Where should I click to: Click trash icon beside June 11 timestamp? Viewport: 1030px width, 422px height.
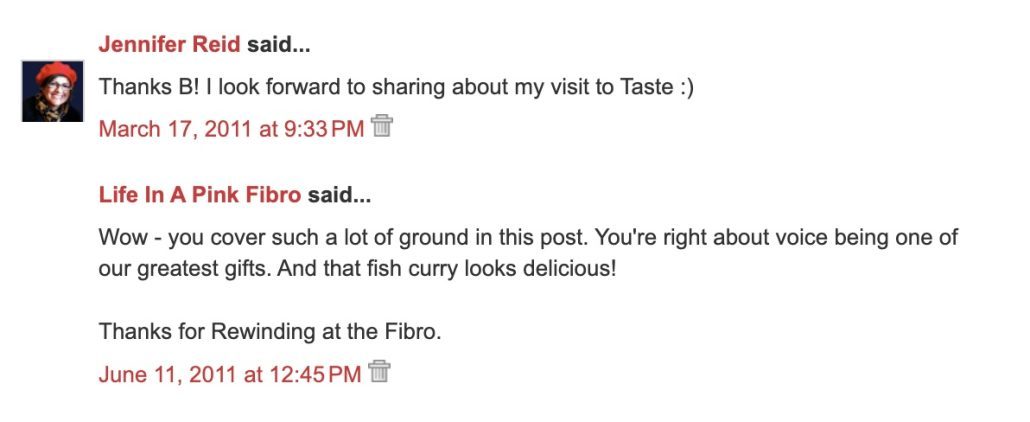coord(379,373)
